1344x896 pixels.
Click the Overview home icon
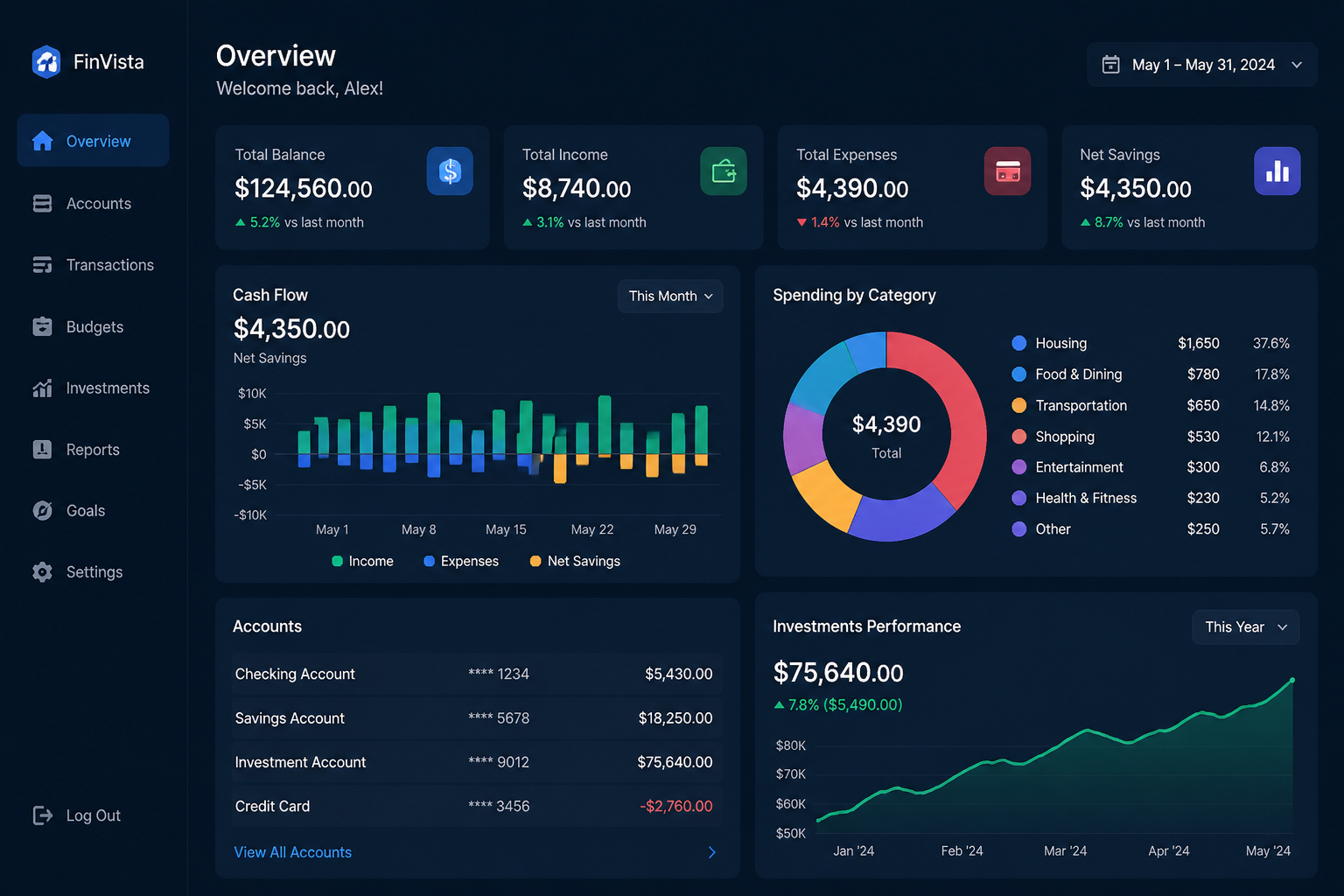42,141
